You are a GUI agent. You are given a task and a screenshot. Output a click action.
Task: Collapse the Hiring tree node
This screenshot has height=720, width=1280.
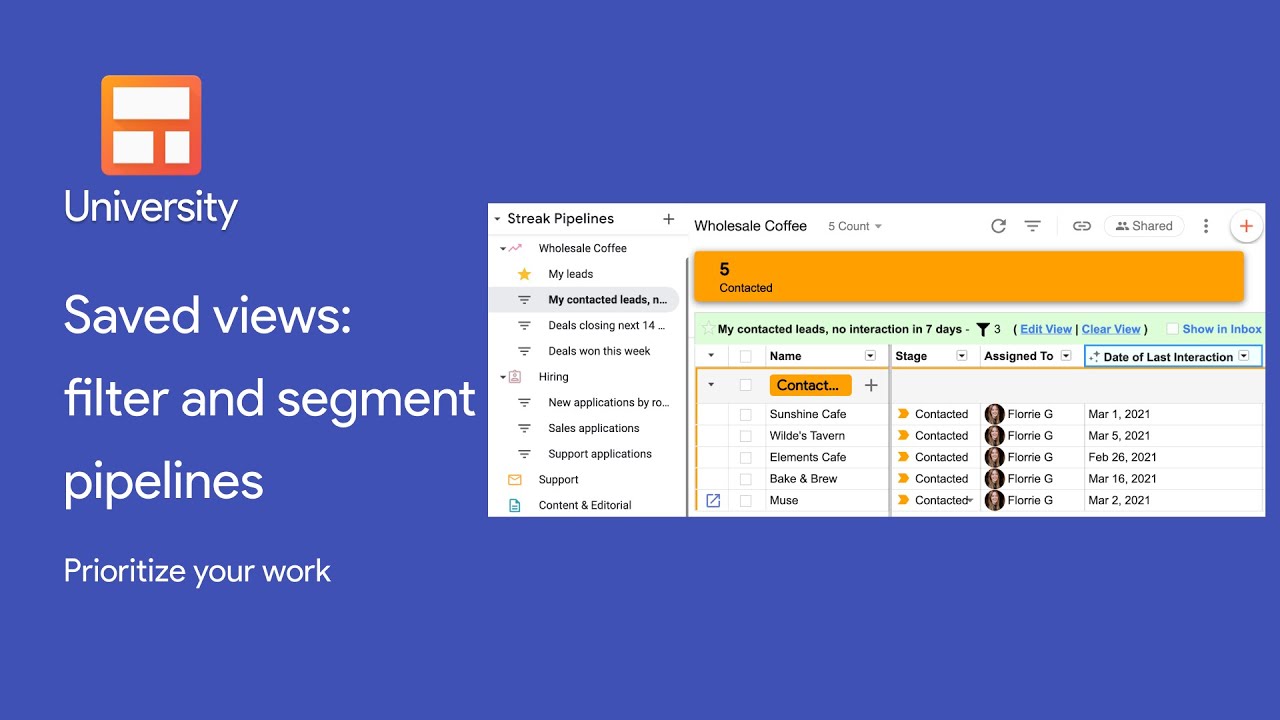click(x=502, y=377)
